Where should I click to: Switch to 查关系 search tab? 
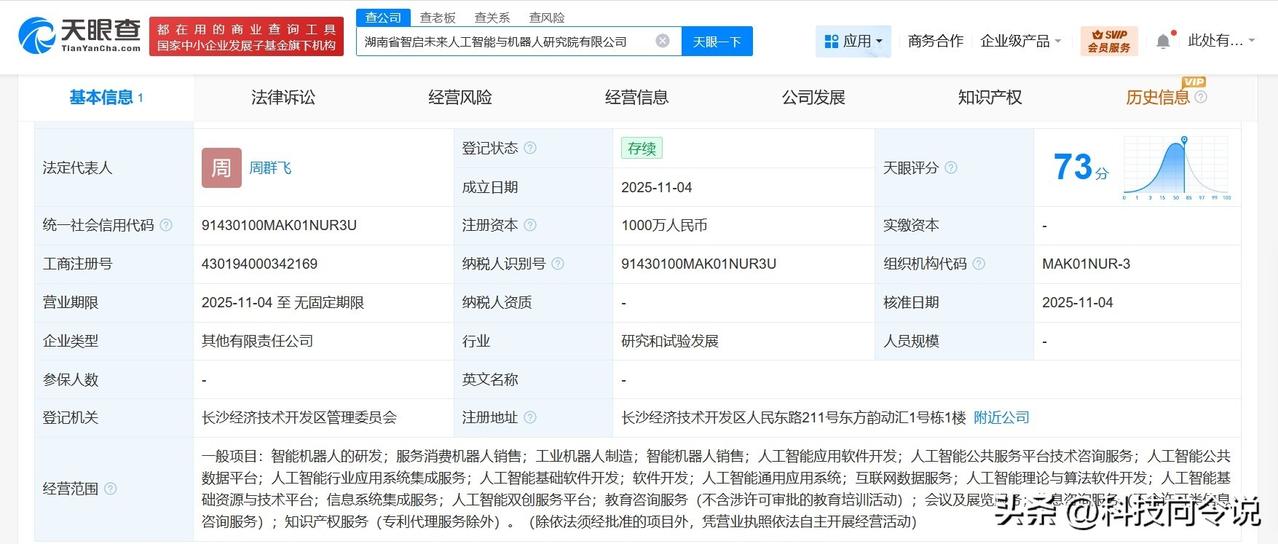point(492,17)
